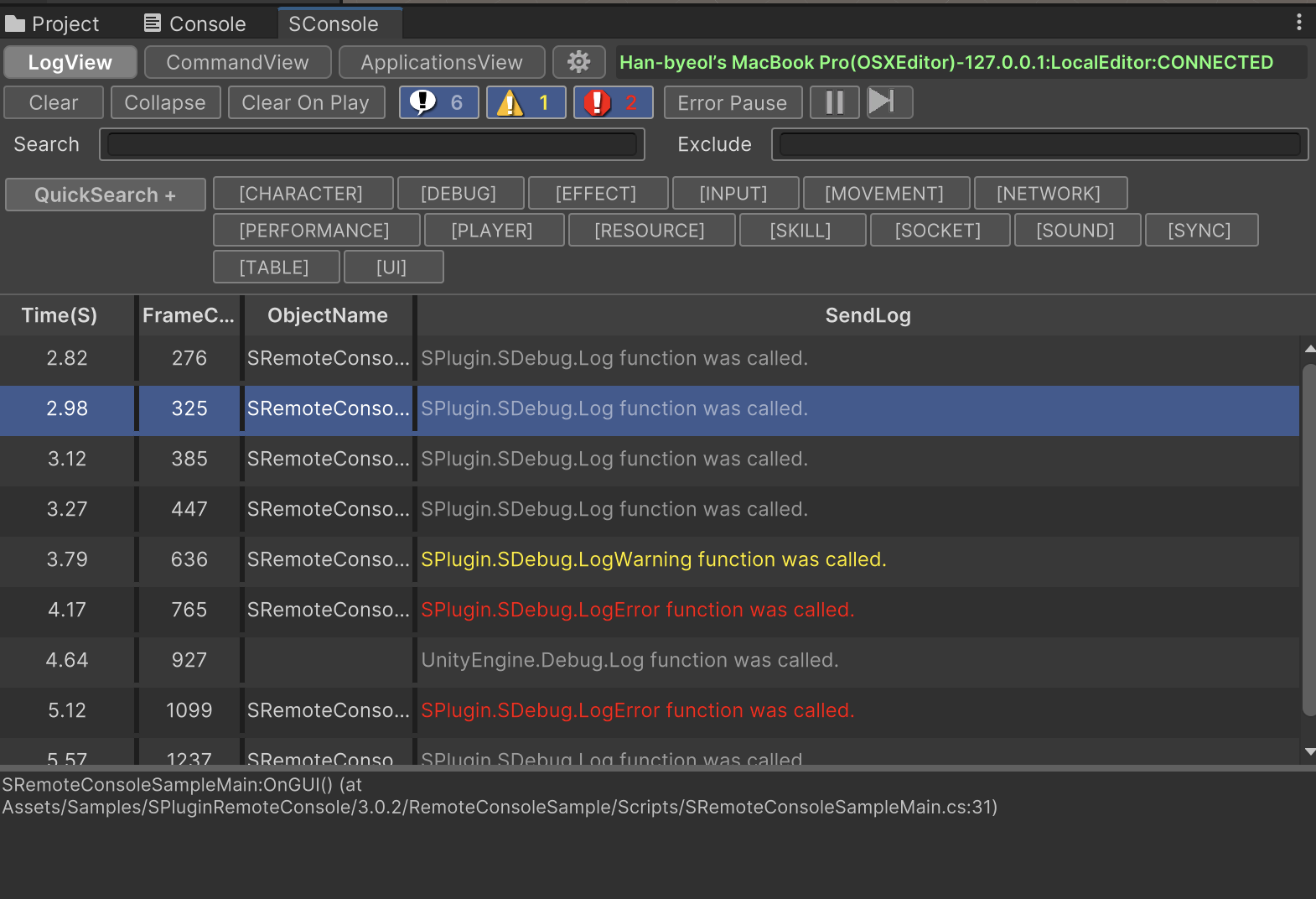Screen dimensions: 1316x899
Task: Open the settings gear icon
Action: tap(578, 62)
